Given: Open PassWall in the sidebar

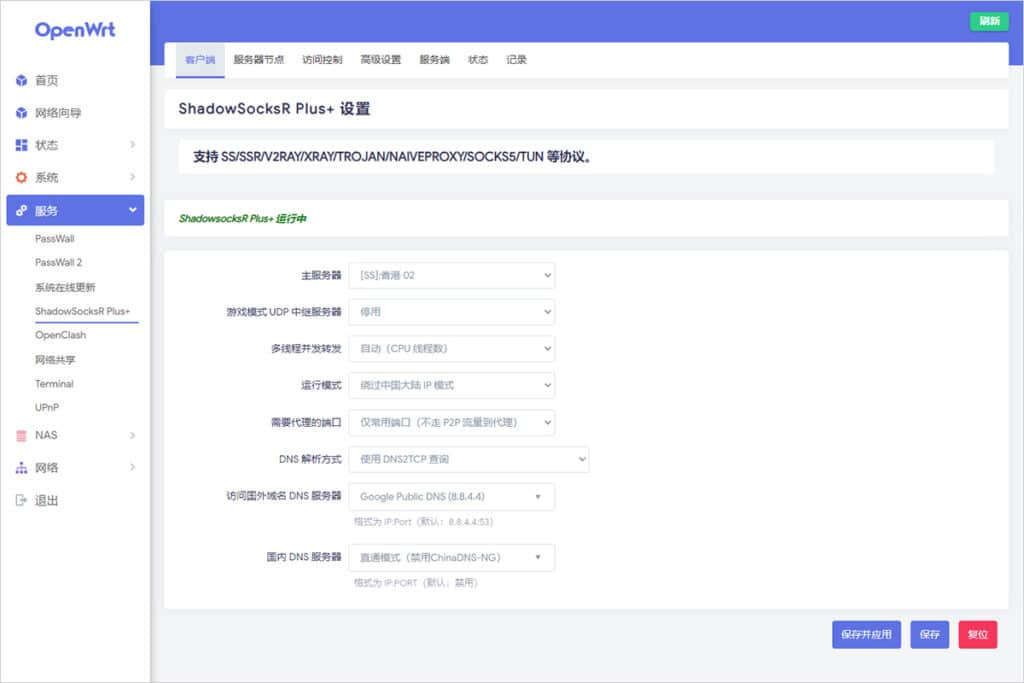Looking at the screenshot, I should point(55,239).
